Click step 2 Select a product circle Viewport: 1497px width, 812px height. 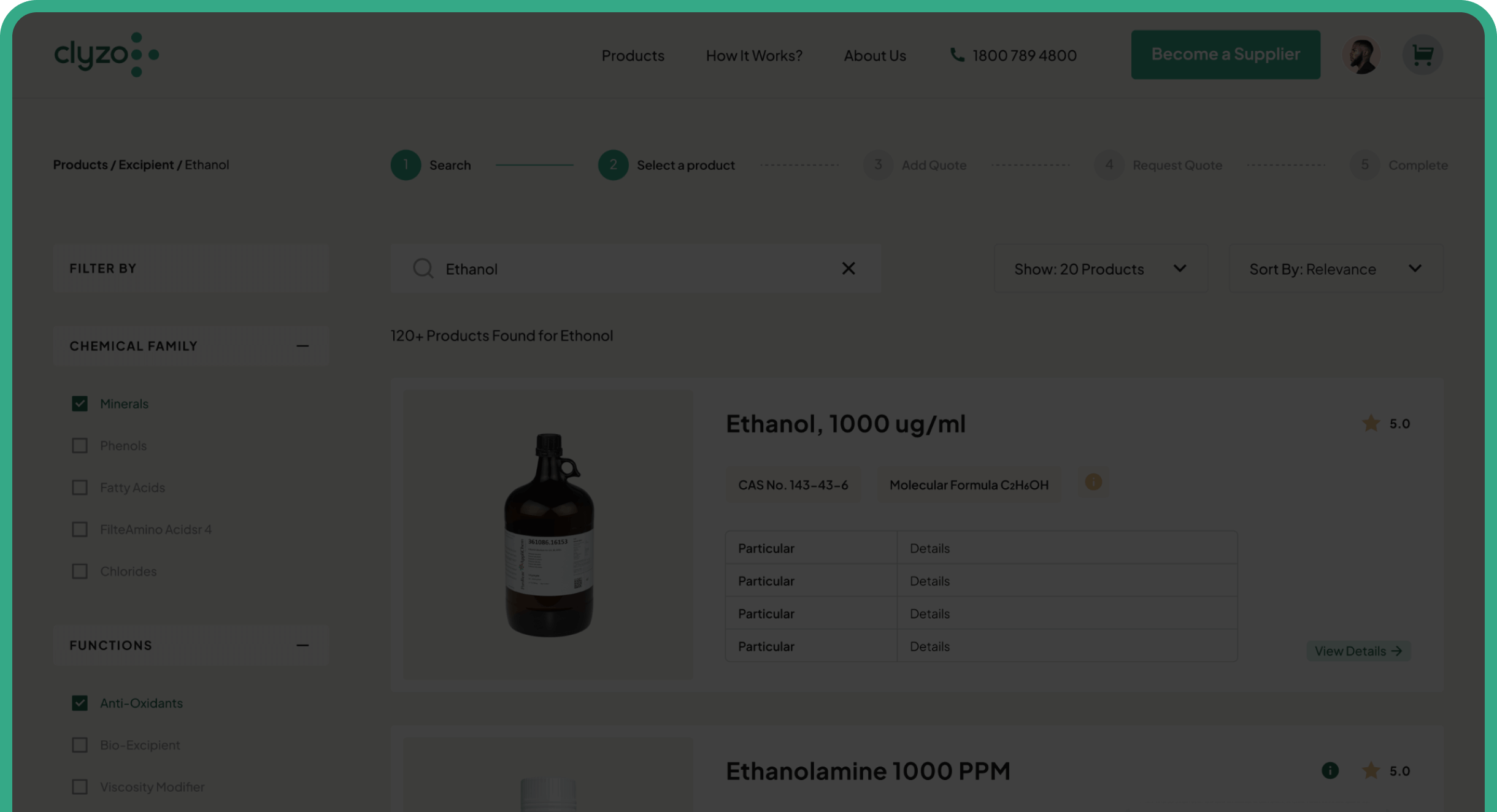click(613, 165)
